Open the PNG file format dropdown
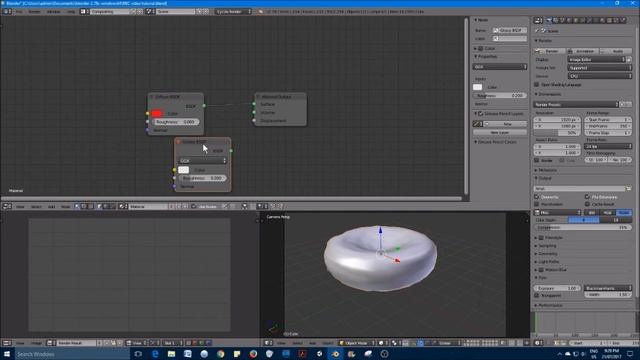The height and width of the screenshot is (360, 640). coord(557,213)
